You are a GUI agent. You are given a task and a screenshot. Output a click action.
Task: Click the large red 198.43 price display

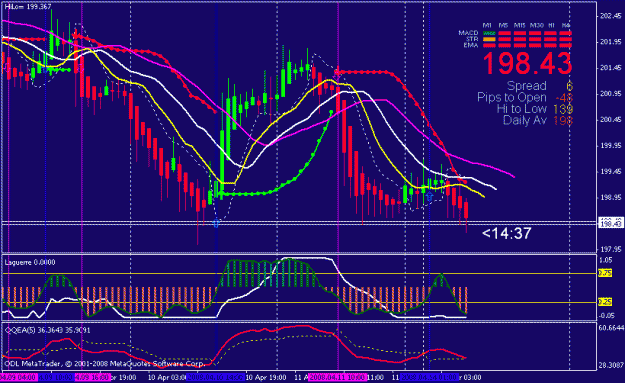[527, 63]
